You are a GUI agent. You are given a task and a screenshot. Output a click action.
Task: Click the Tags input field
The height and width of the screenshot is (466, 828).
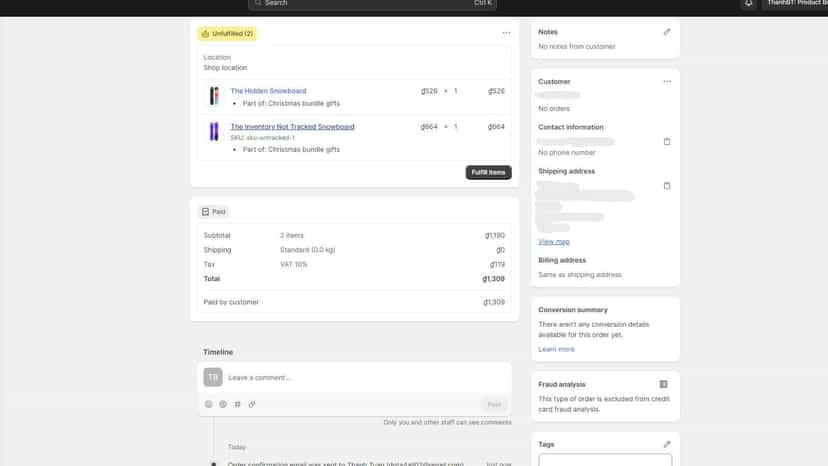pyautogui.click(x=605, y=460)
